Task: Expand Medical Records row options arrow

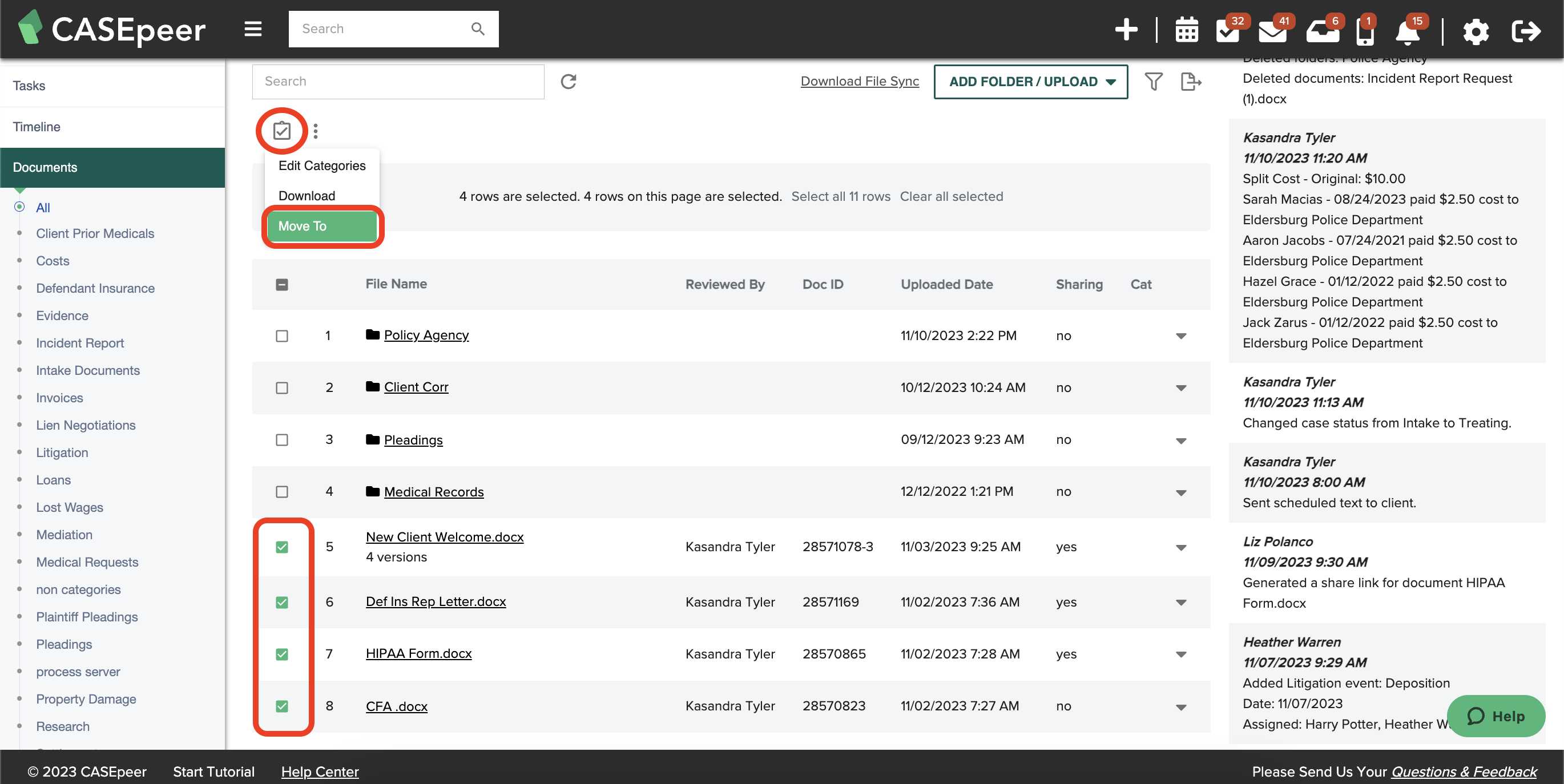Action: point(1181,493)
